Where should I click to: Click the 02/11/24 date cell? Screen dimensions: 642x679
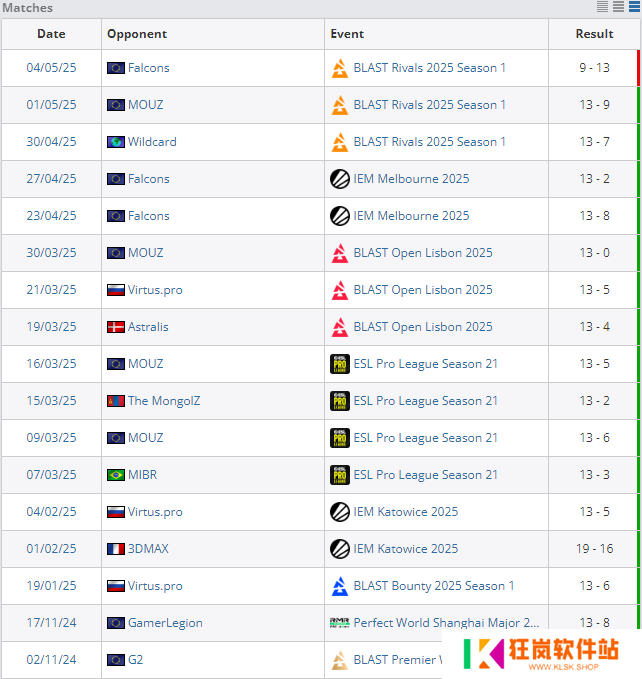tap(52, 660)
